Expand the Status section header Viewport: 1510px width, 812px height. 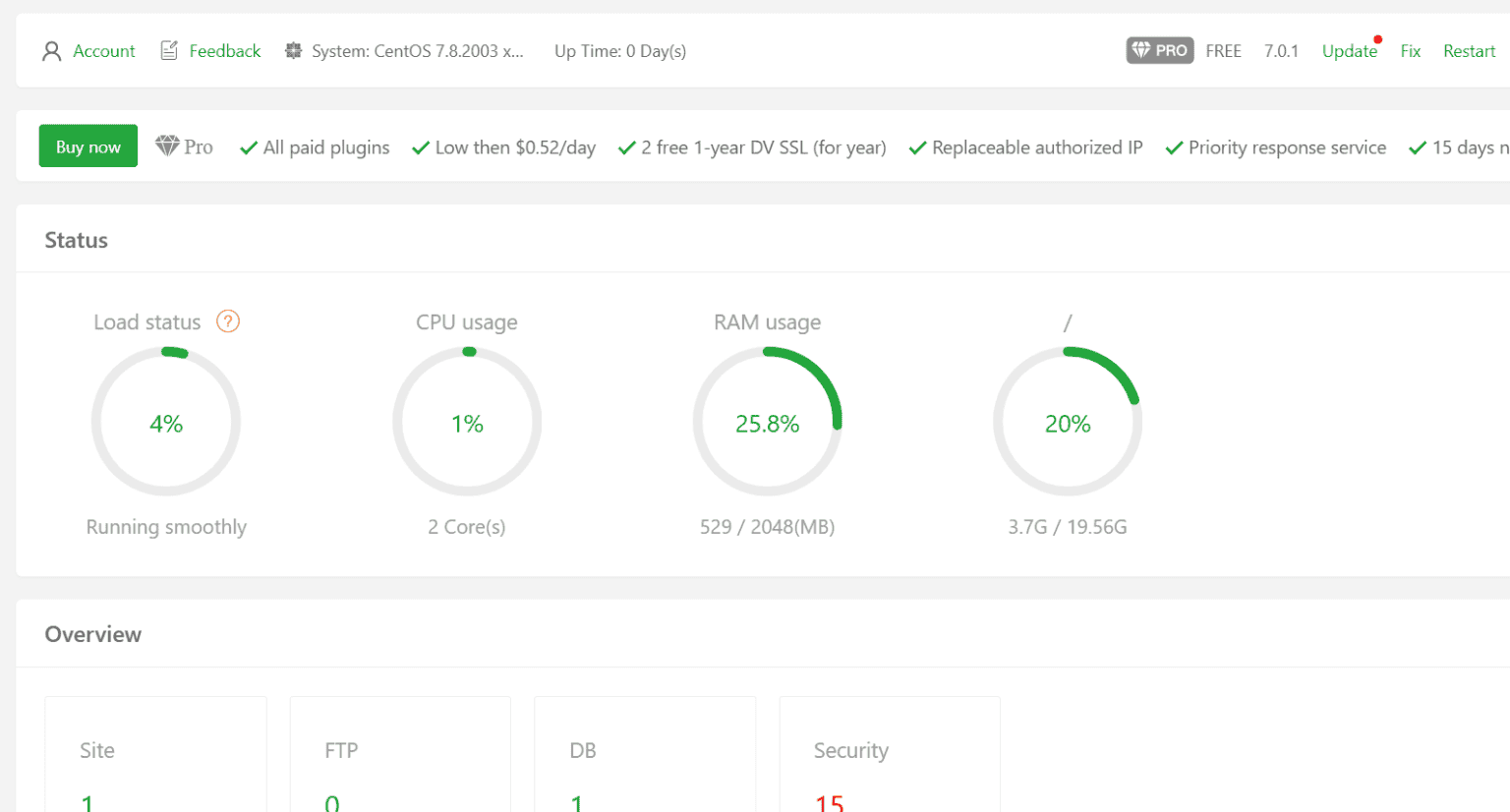76,240
